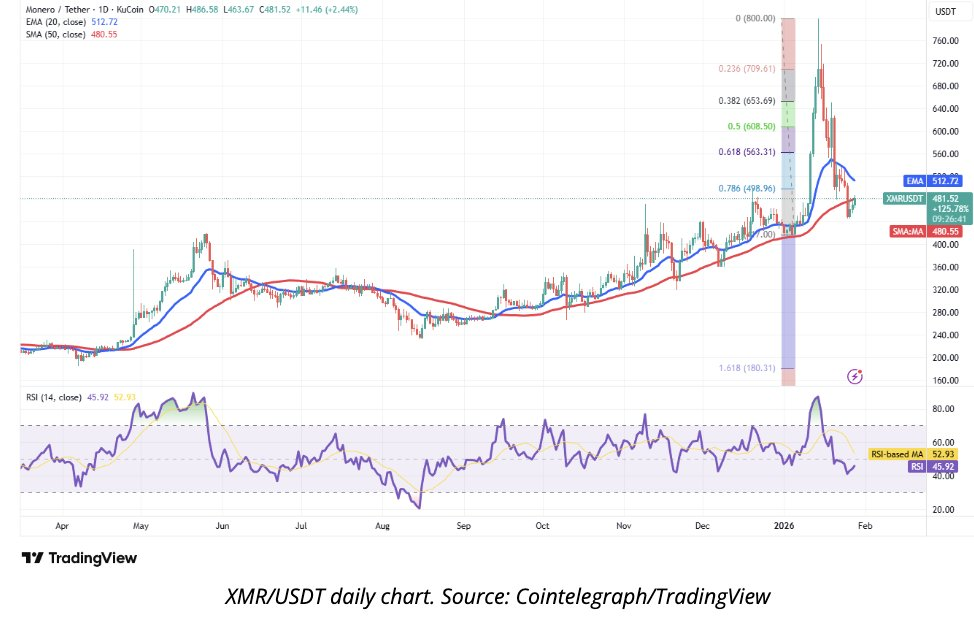Click the Feb label on the time axis

[x=864, y=525]
